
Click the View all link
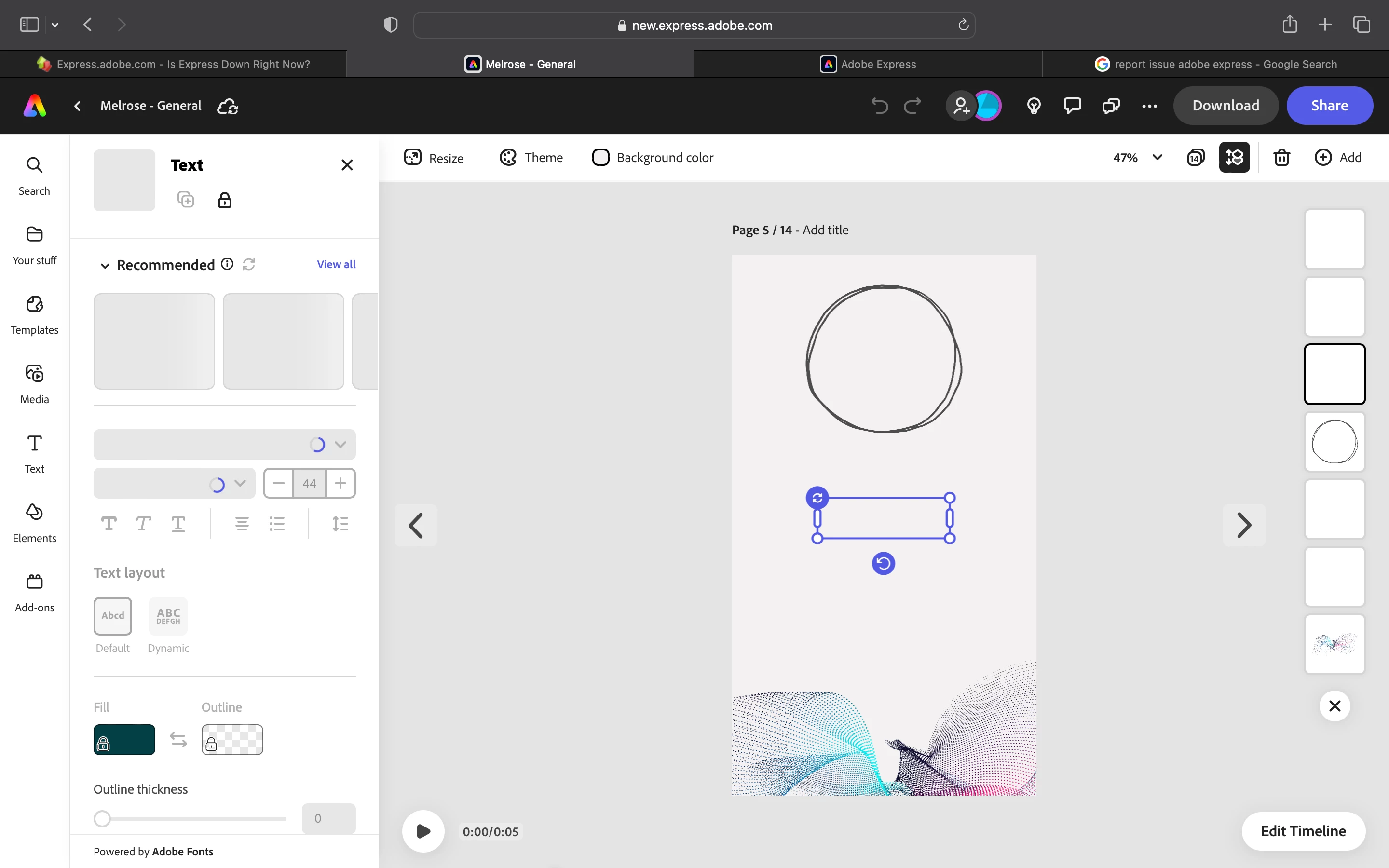336,264
